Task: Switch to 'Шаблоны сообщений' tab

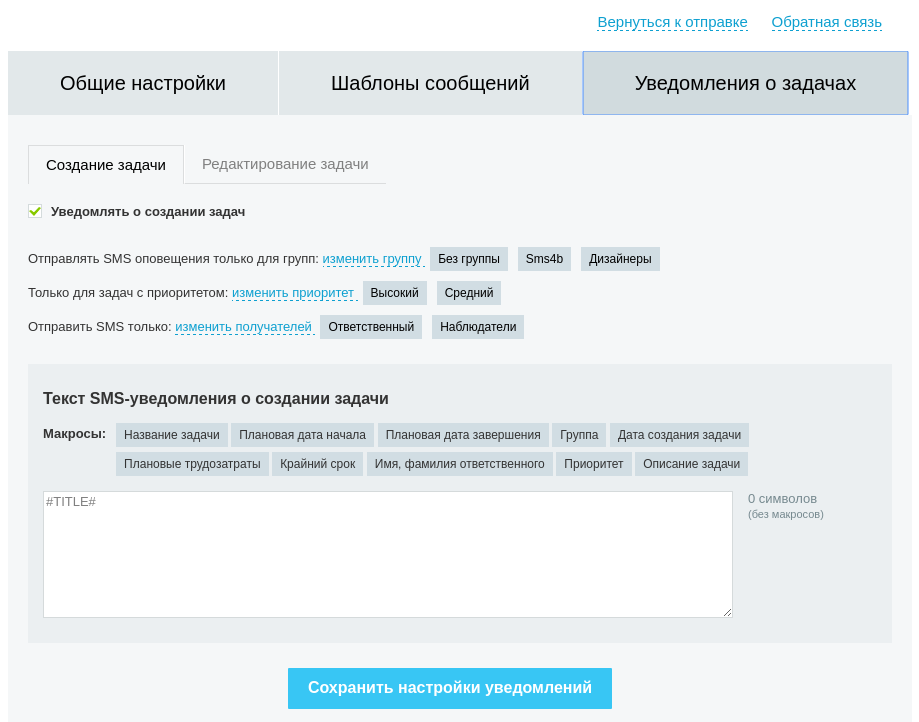Action: [x=430, y=83]
